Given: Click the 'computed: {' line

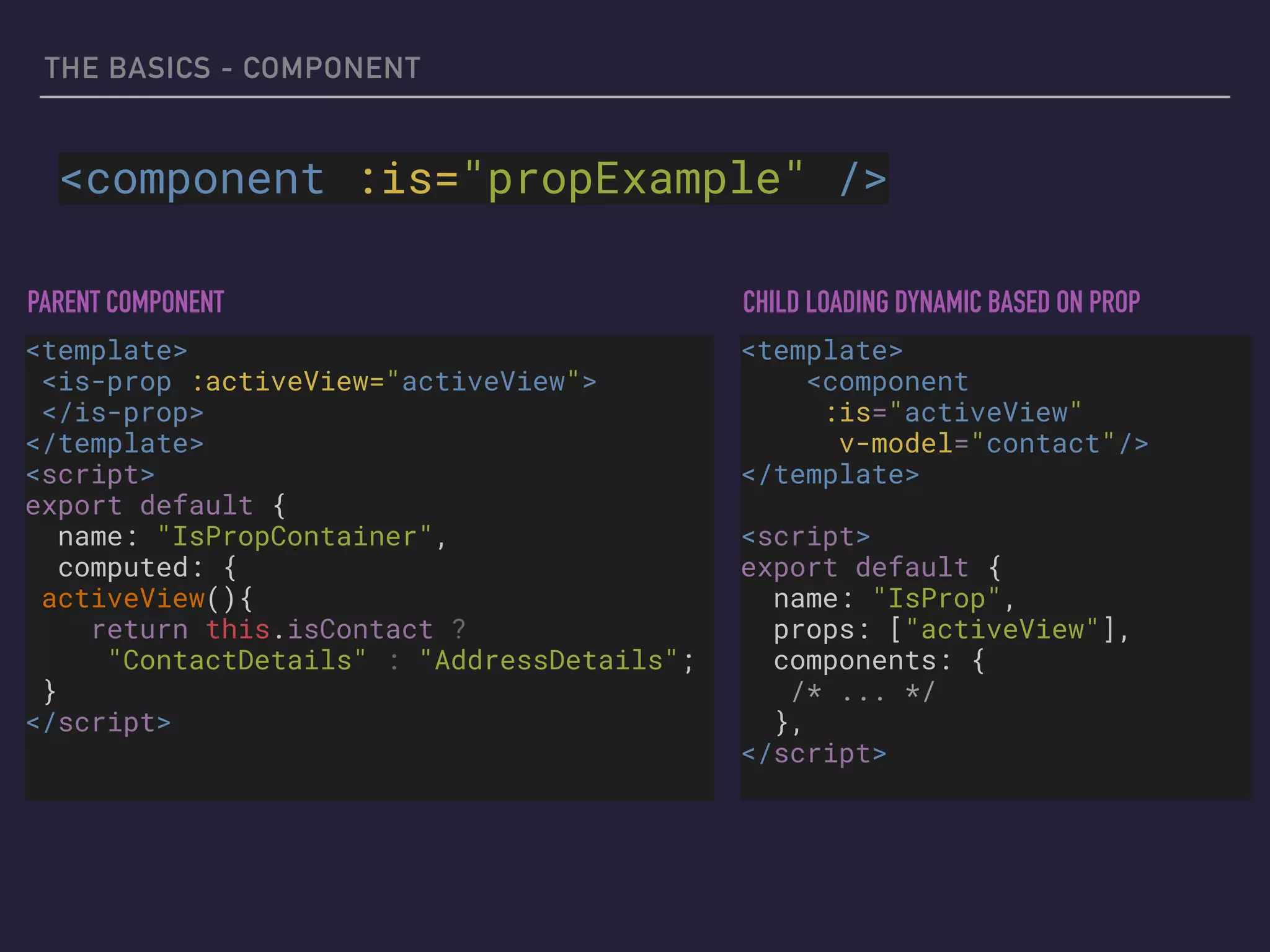Looking at the screenshot, I should tap(148, 568).
